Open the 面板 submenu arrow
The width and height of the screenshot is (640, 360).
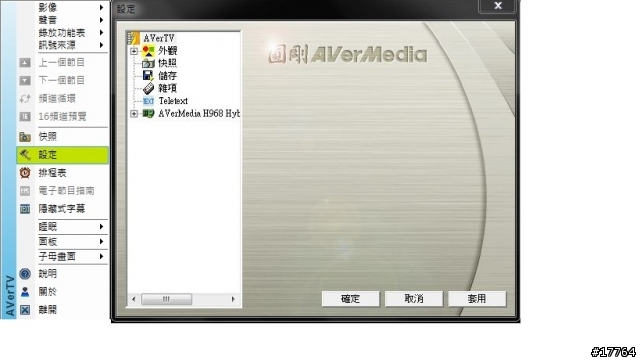pos(101,242)
